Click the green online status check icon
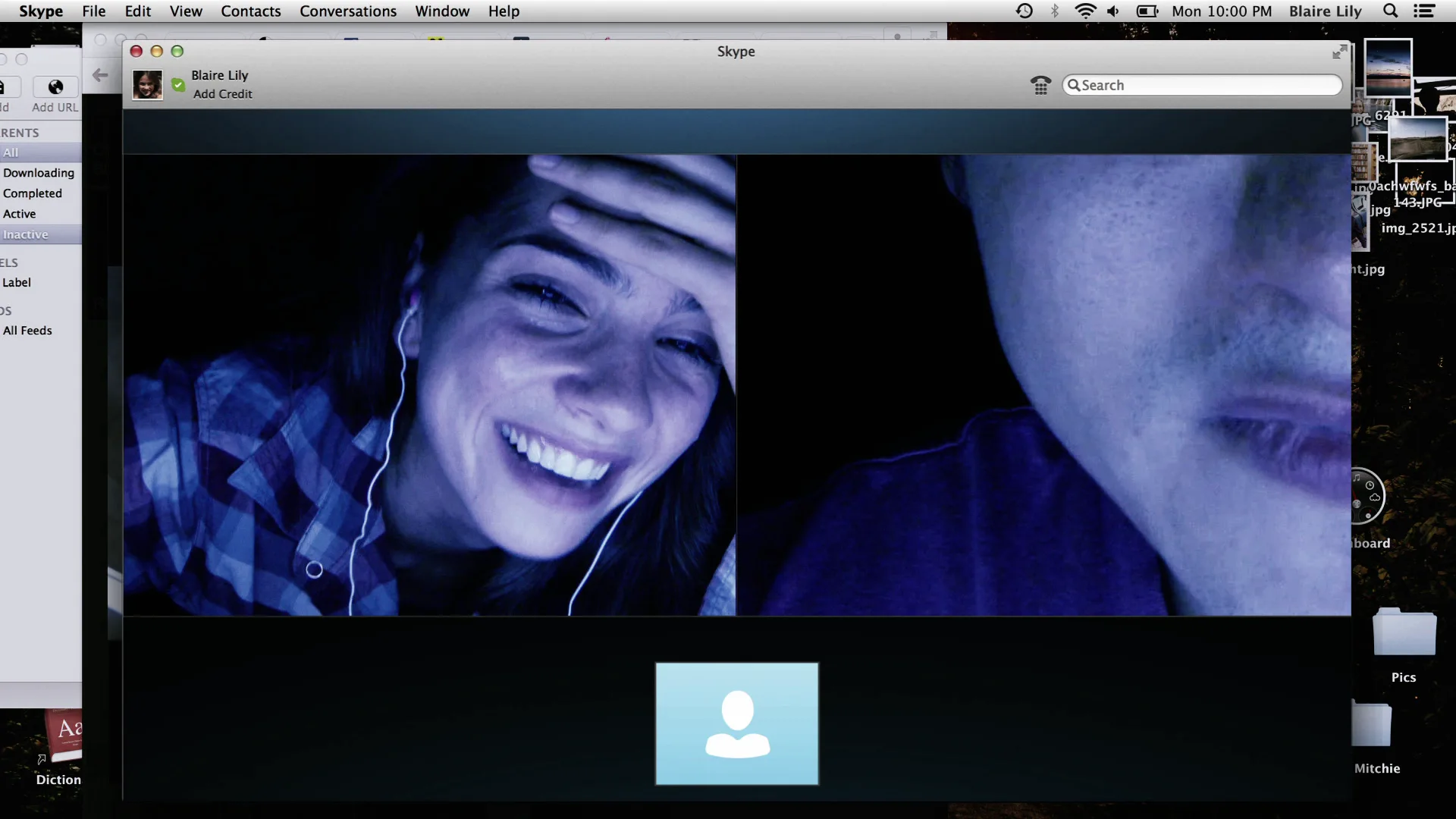 coord(178,85)
